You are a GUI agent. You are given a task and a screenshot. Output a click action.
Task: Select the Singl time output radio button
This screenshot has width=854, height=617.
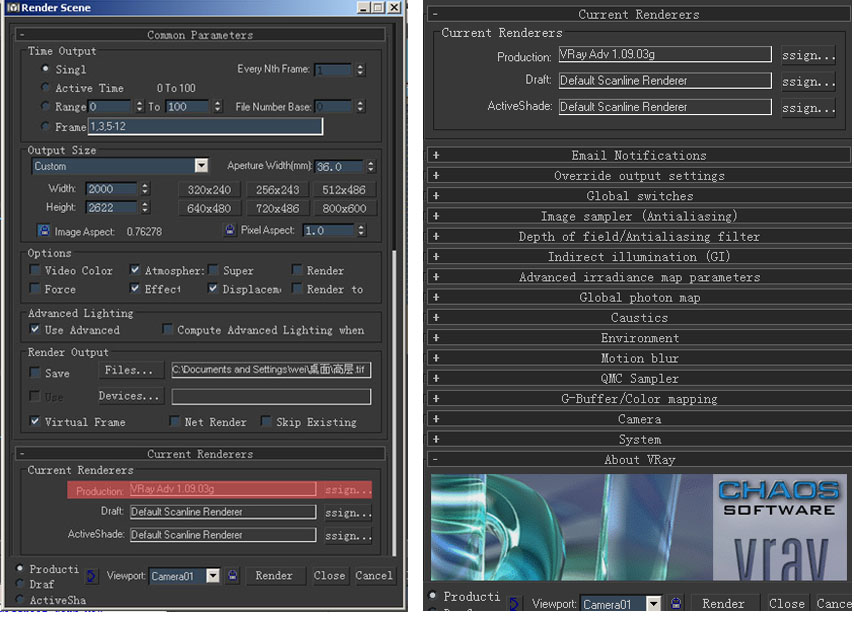pyautogui.click(x=45, y=69)
